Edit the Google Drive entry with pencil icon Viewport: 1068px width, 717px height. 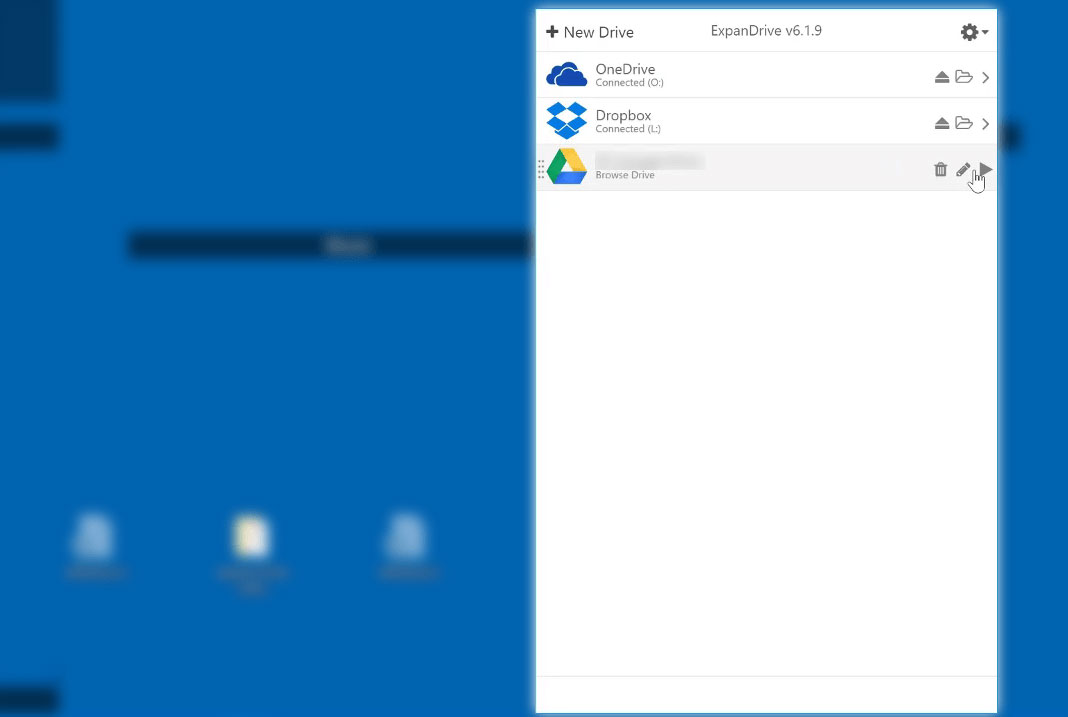[x=963, y=169]
